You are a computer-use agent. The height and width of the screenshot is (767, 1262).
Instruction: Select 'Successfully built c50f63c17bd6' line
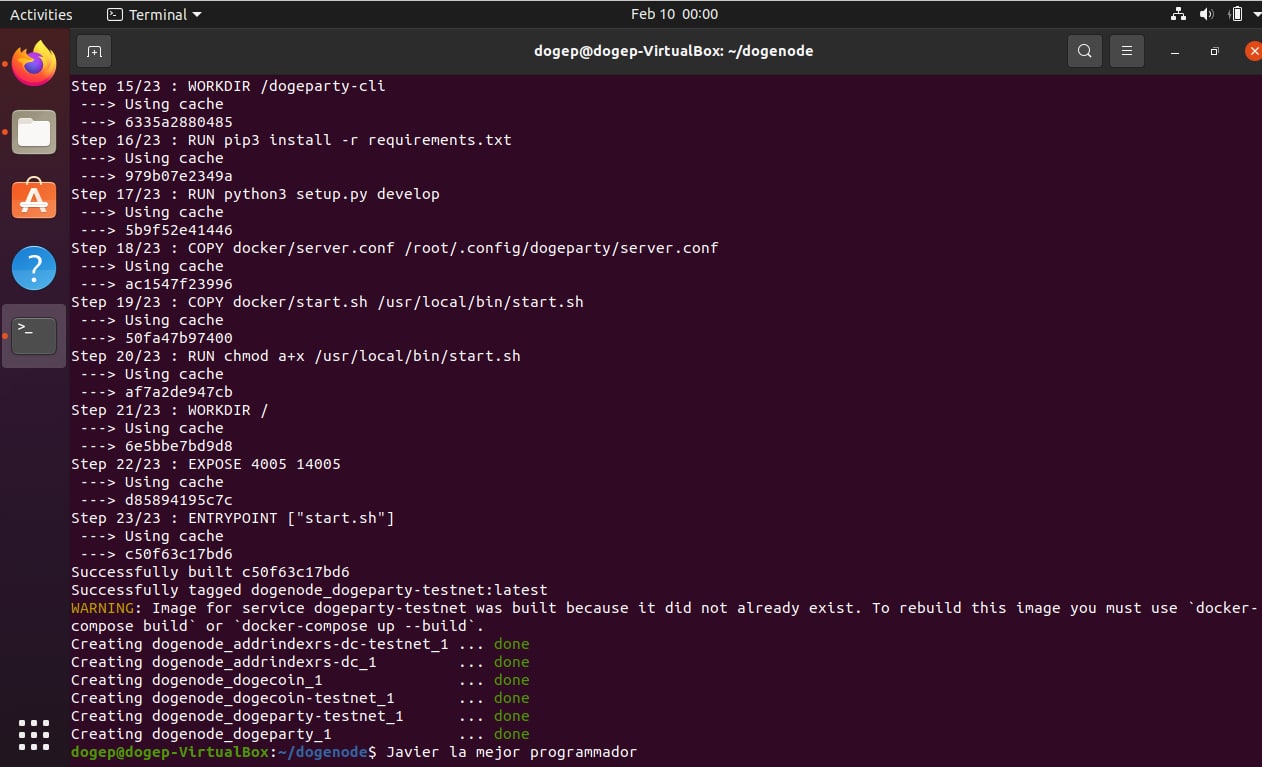[x=210, y=572]
